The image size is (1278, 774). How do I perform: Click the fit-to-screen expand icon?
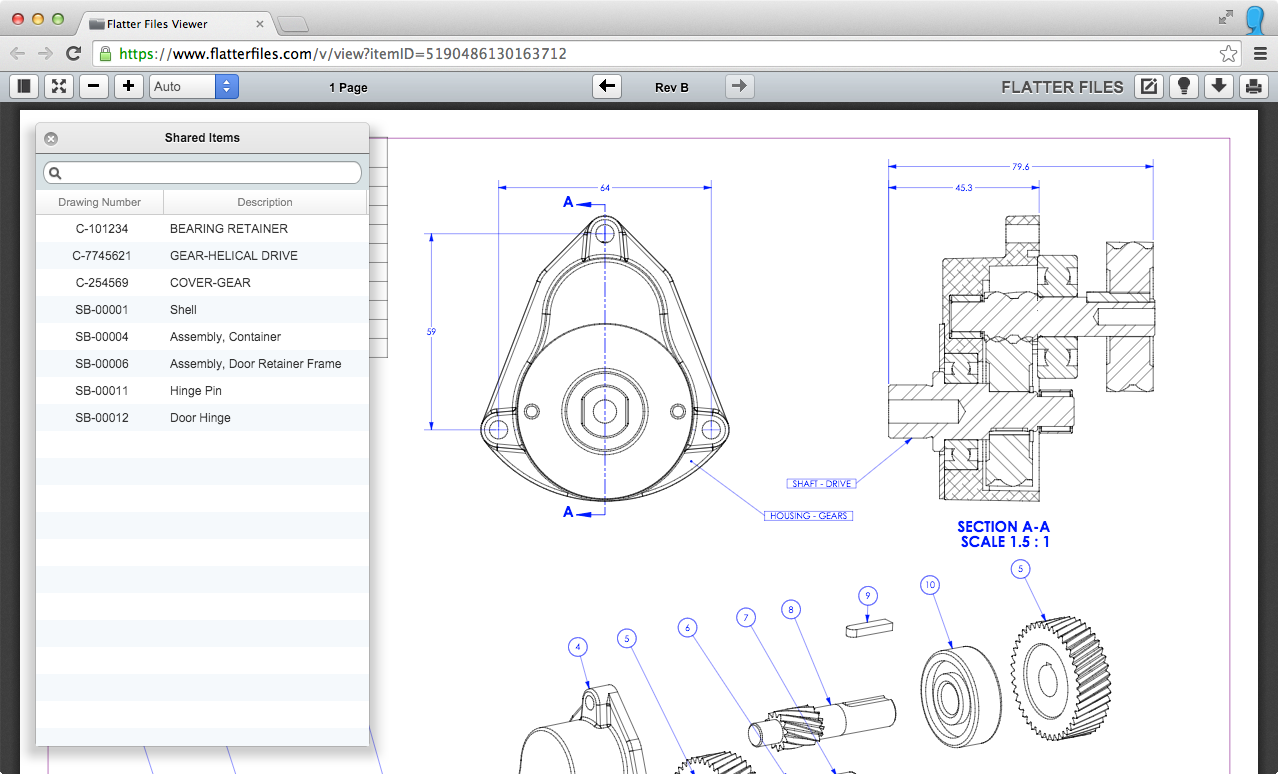click(59, 87)
